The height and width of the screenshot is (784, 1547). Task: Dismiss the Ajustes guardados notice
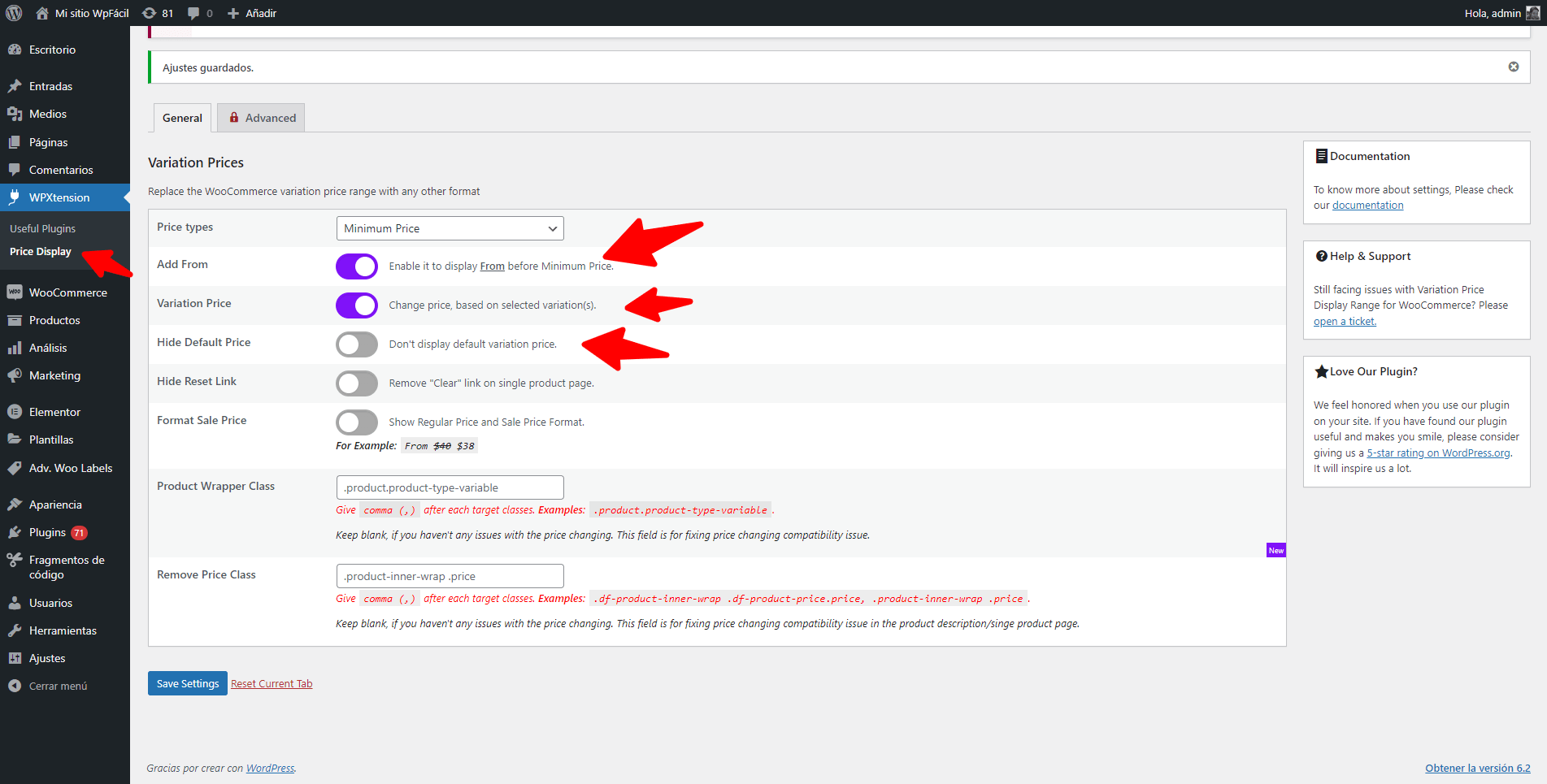1514,67
